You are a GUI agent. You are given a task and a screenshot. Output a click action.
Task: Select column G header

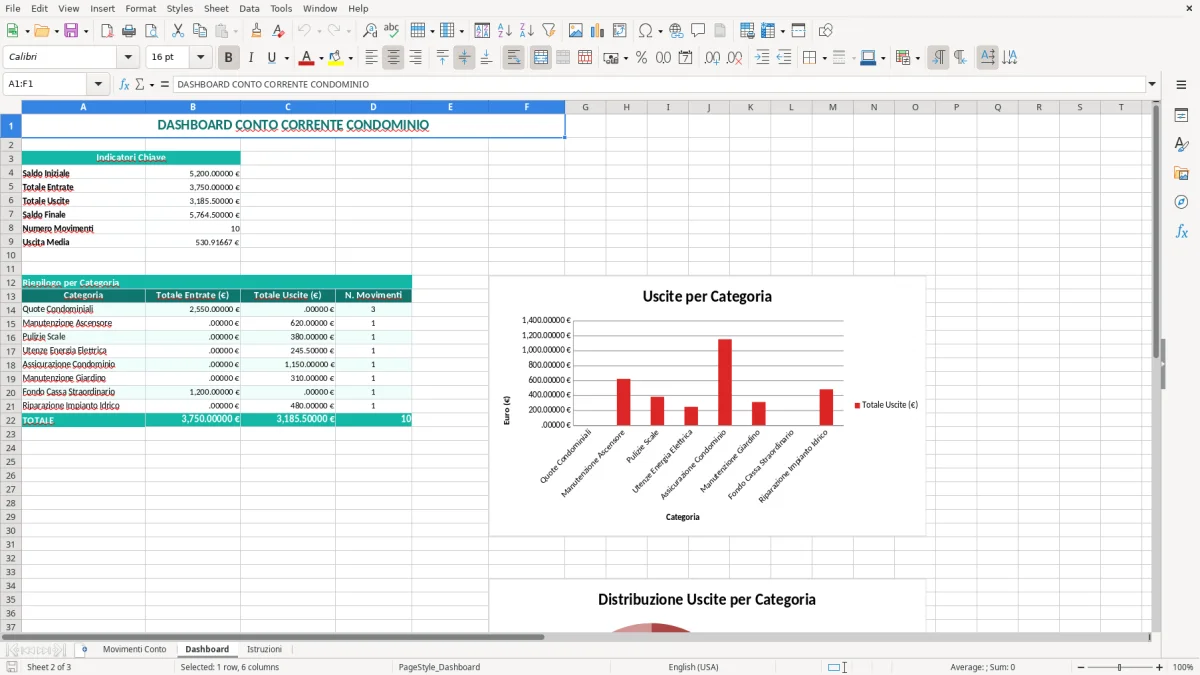pyautogui.click(x=585, y=107)
